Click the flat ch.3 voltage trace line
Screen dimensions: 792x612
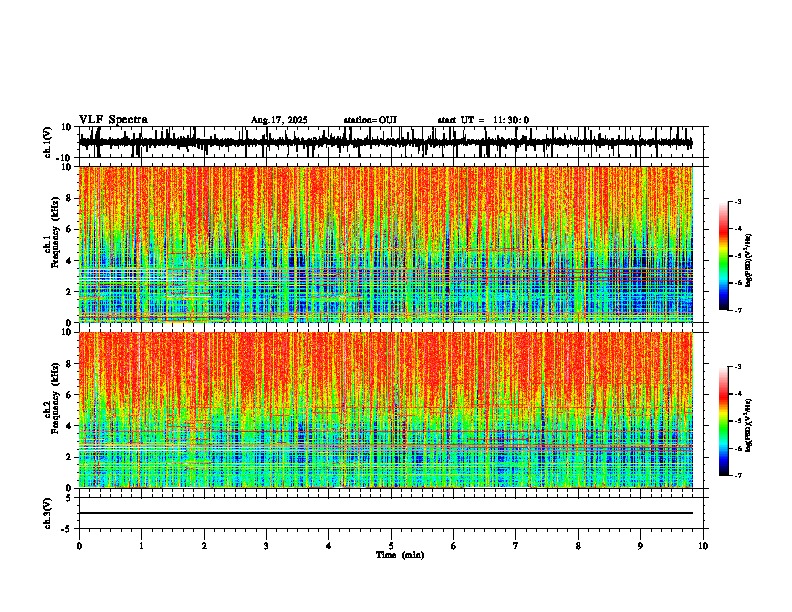click(386, 513)
